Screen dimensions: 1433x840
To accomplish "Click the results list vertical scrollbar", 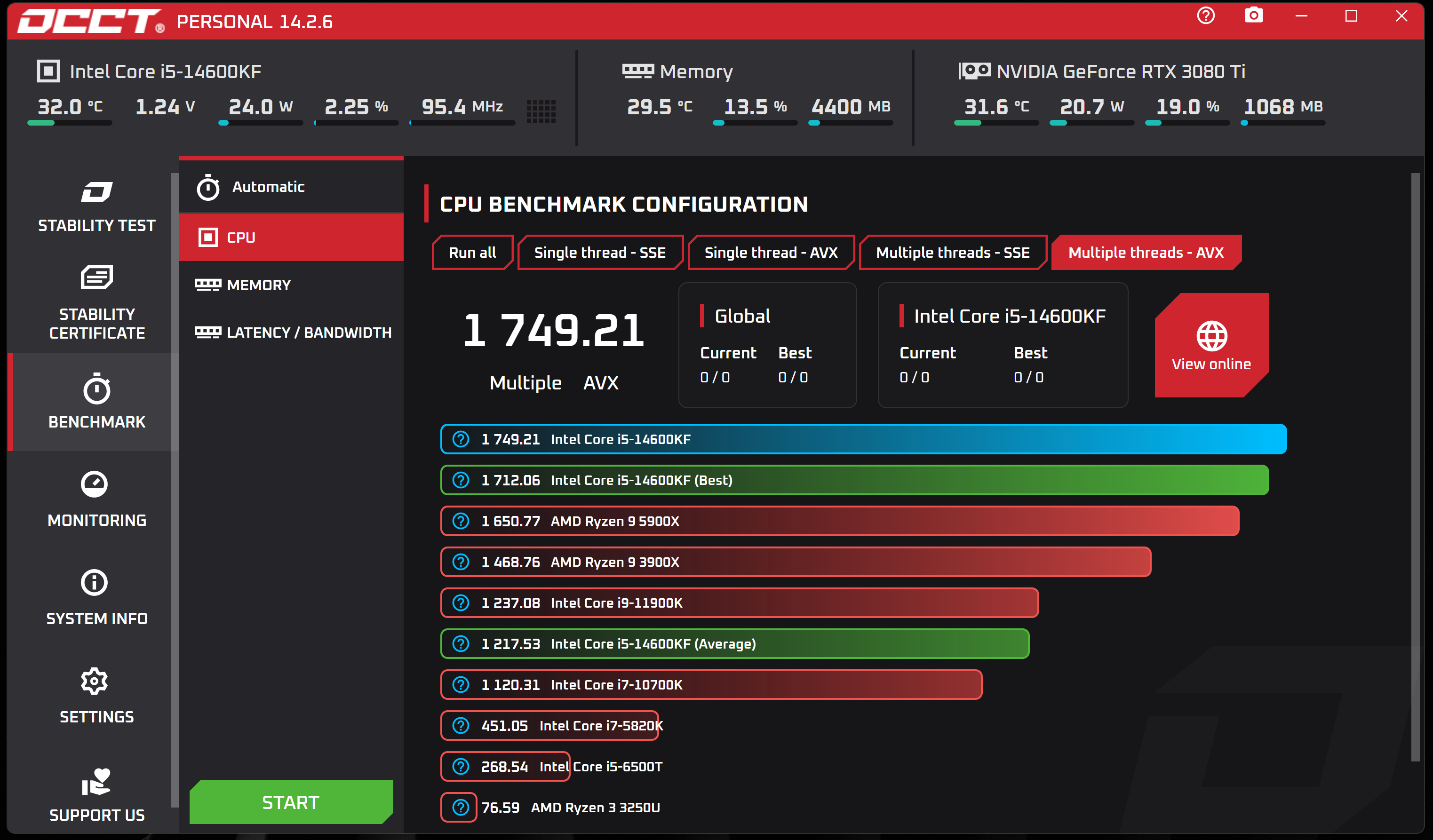I will point(1415,466).
